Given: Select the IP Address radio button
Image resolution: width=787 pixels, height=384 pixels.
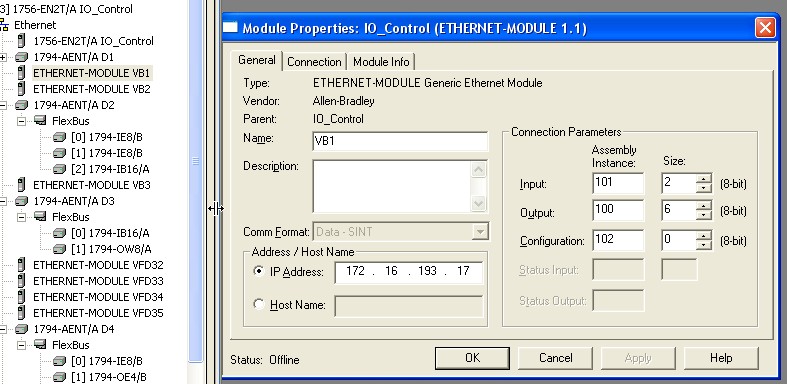Looking at the screenshot, I should 259,272.
